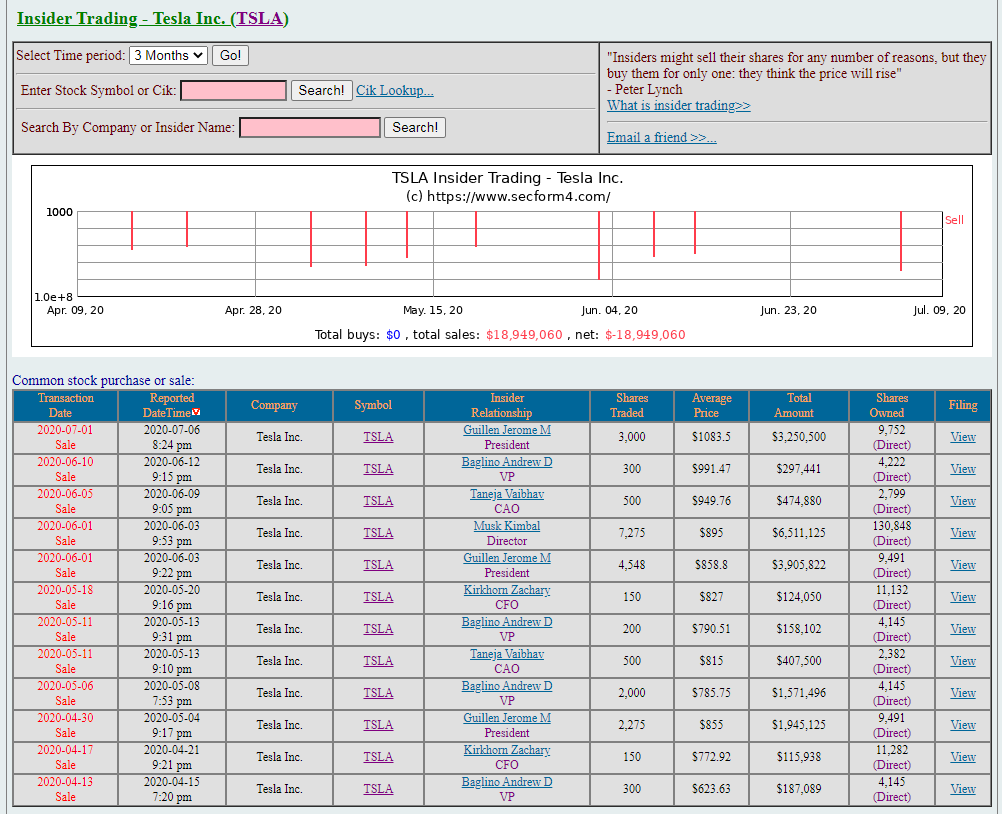The width and height of the screenshot is (1002, 814).
Task: Open Baglino Andrew D in the 2020-06-10 row
Action: (x=507, y=462)
